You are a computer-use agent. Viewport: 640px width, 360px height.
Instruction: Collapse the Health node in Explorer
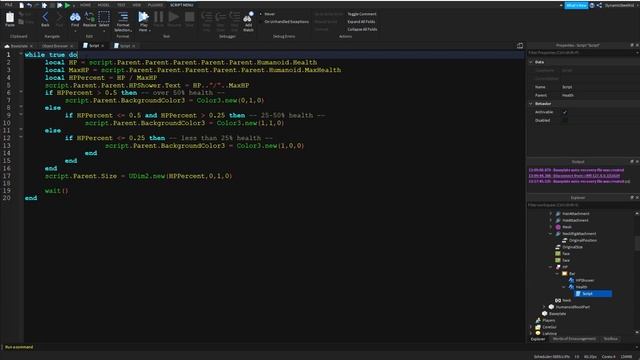pyautogui.click(x=564, y=287)
